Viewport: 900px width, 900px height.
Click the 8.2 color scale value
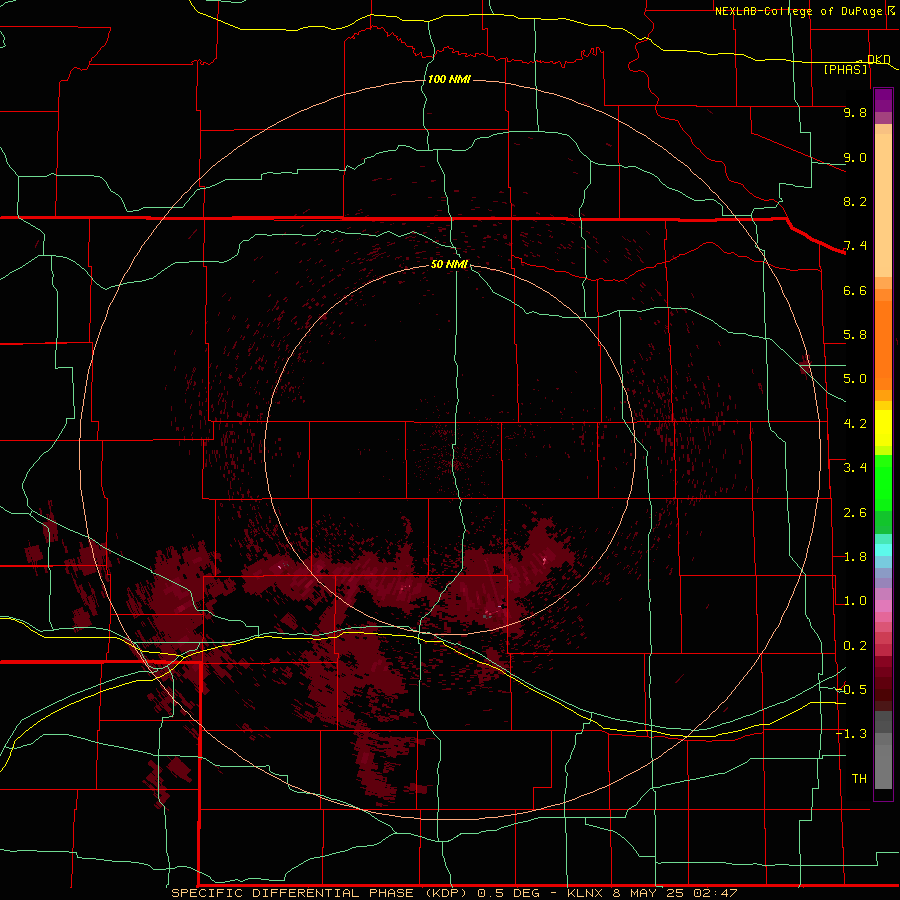point(855,201)
